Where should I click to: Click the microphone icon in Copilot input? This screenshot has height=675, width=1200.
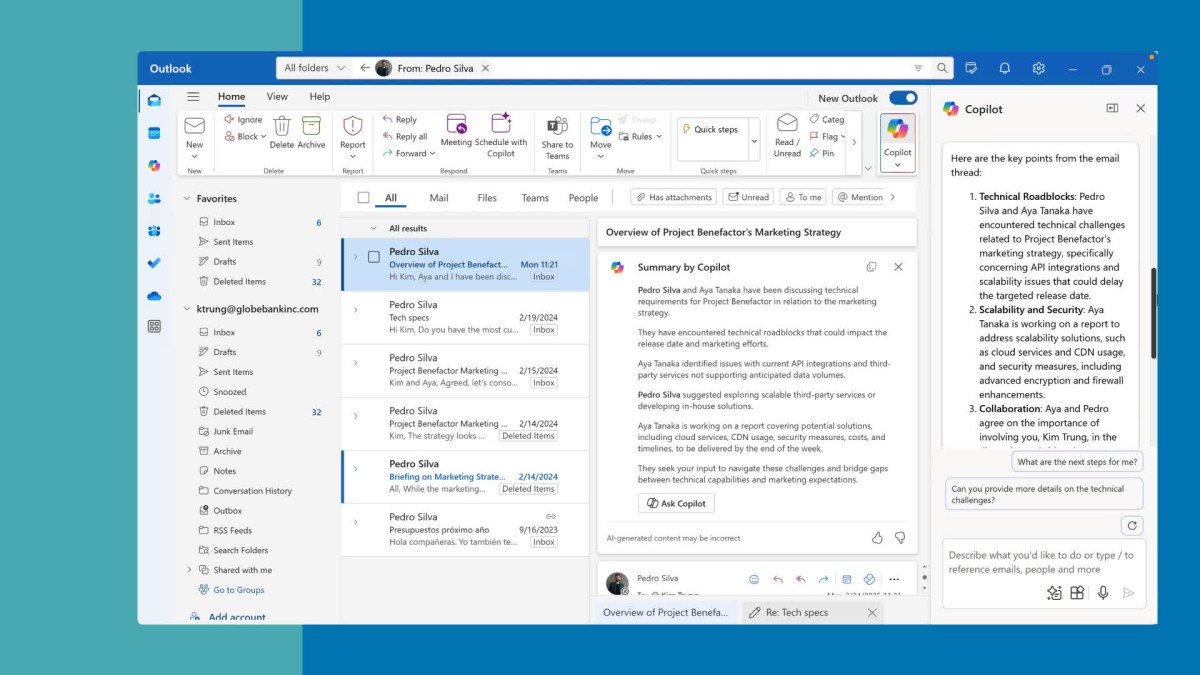pyautogui.click(x=1102, y=593)
